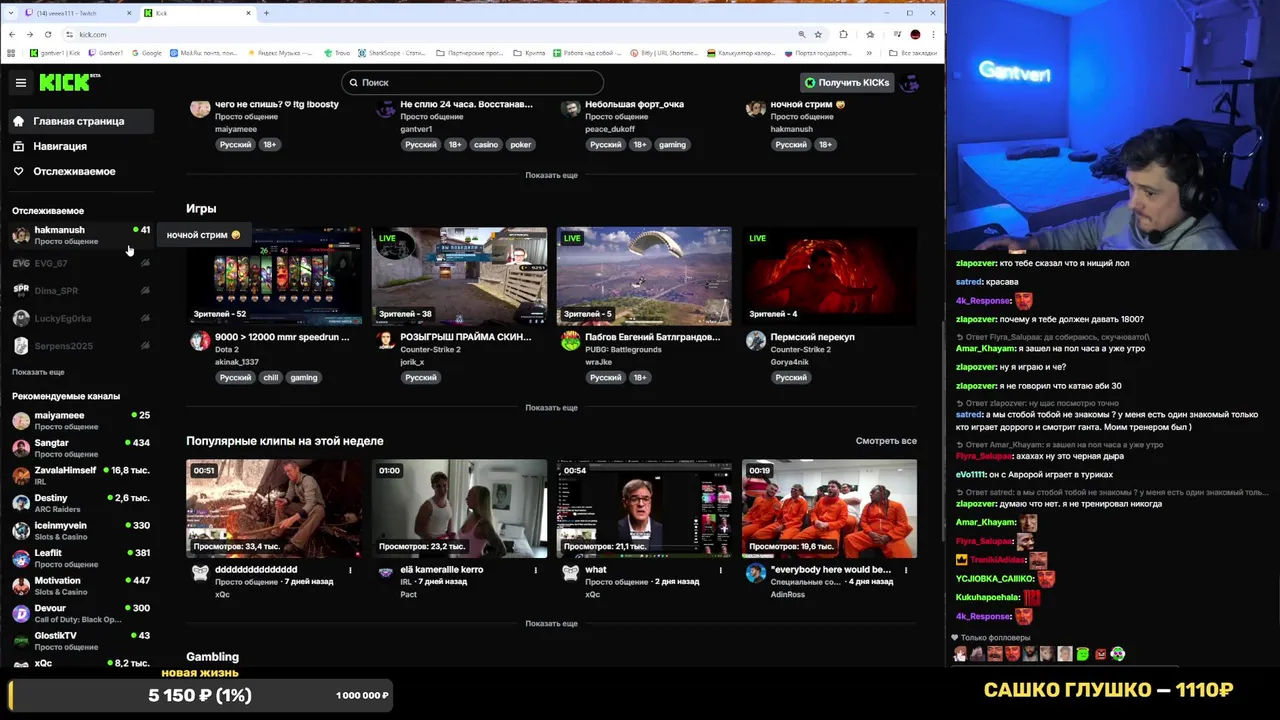Open the browser tab search dropdown

[x=11, y=13]
